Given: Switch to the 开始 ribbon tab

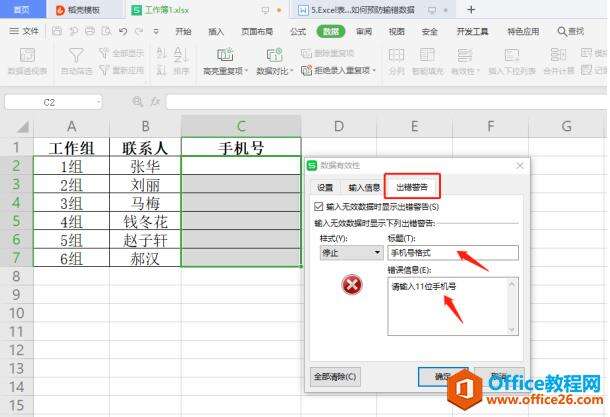Looking at the screenshot, I should [x=183, y=32].
